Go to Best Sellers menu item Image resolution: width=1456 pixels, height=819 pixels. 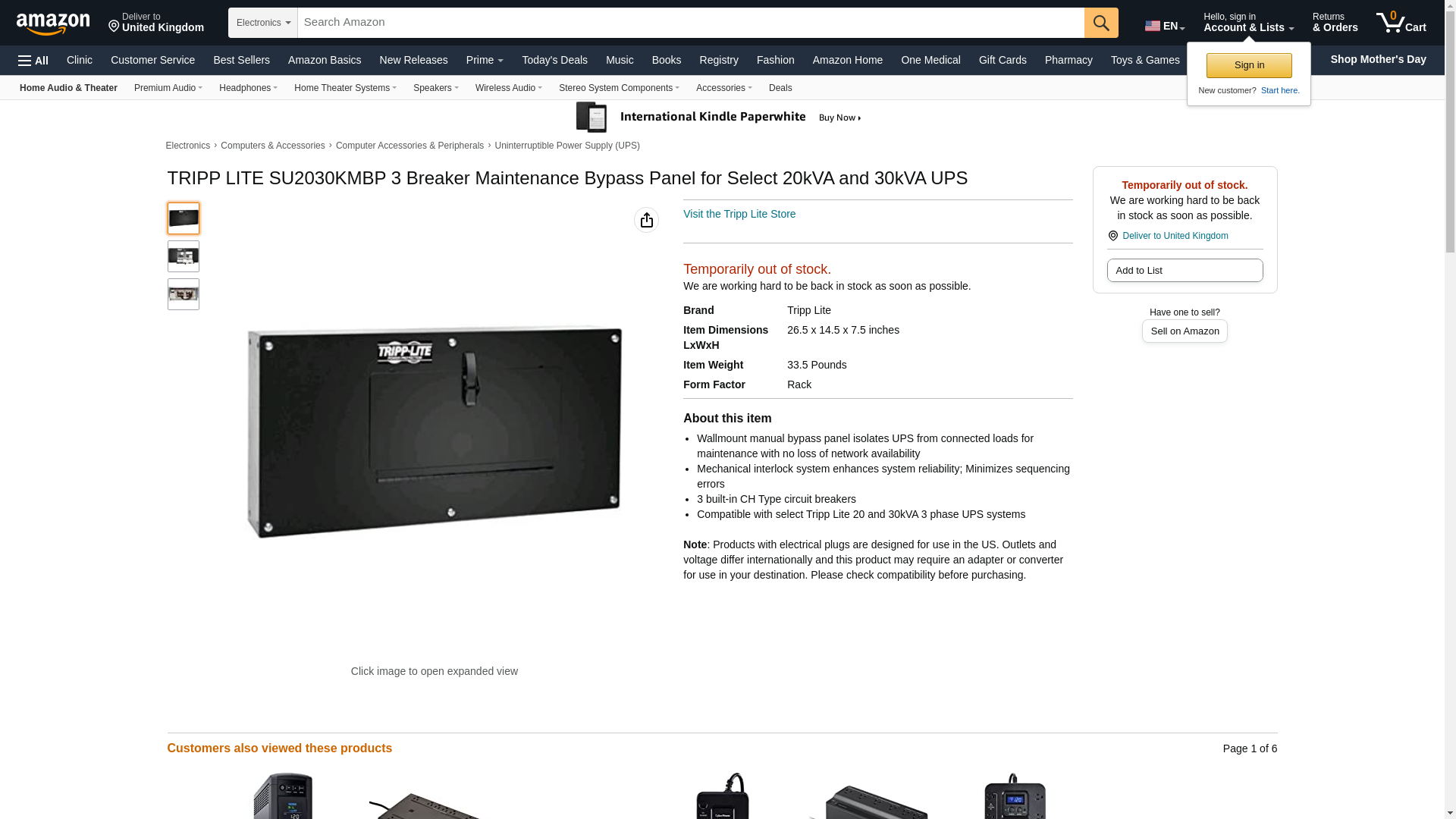(x=241, y=60)
